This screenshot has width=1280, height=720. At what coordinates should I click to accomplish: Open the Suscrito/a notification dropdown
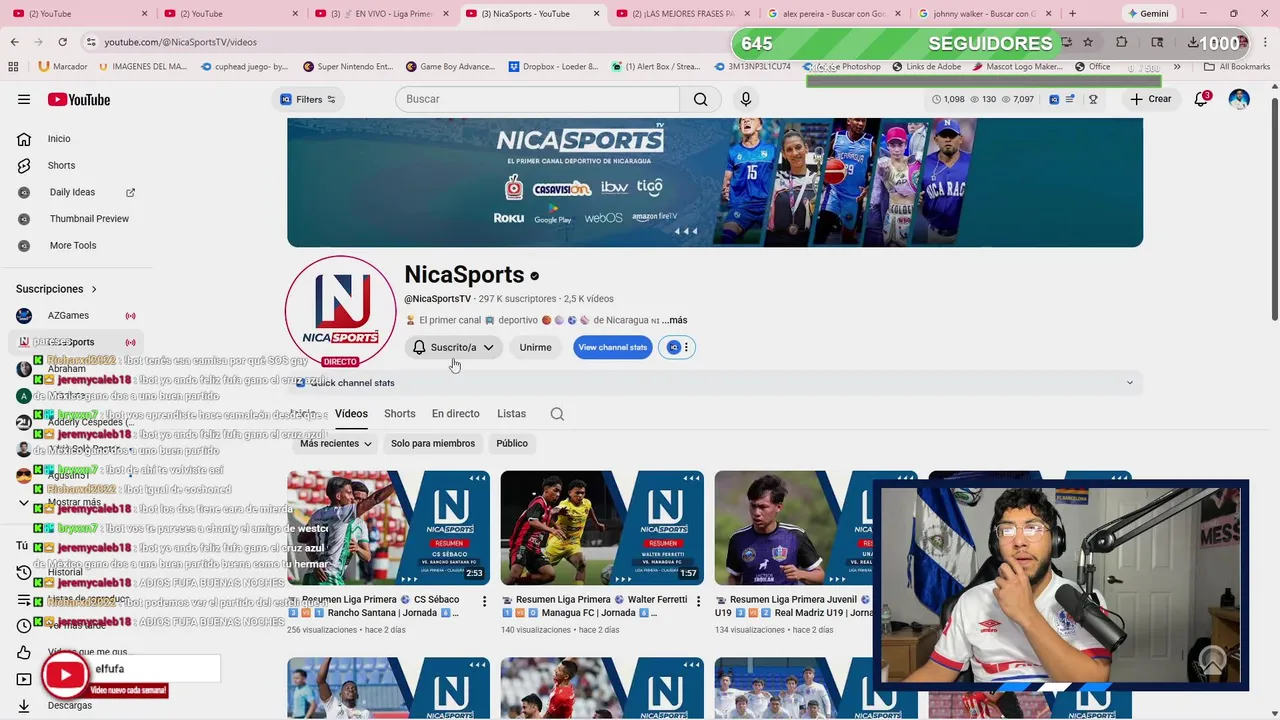pyautogui.click(x=453, y=347)
